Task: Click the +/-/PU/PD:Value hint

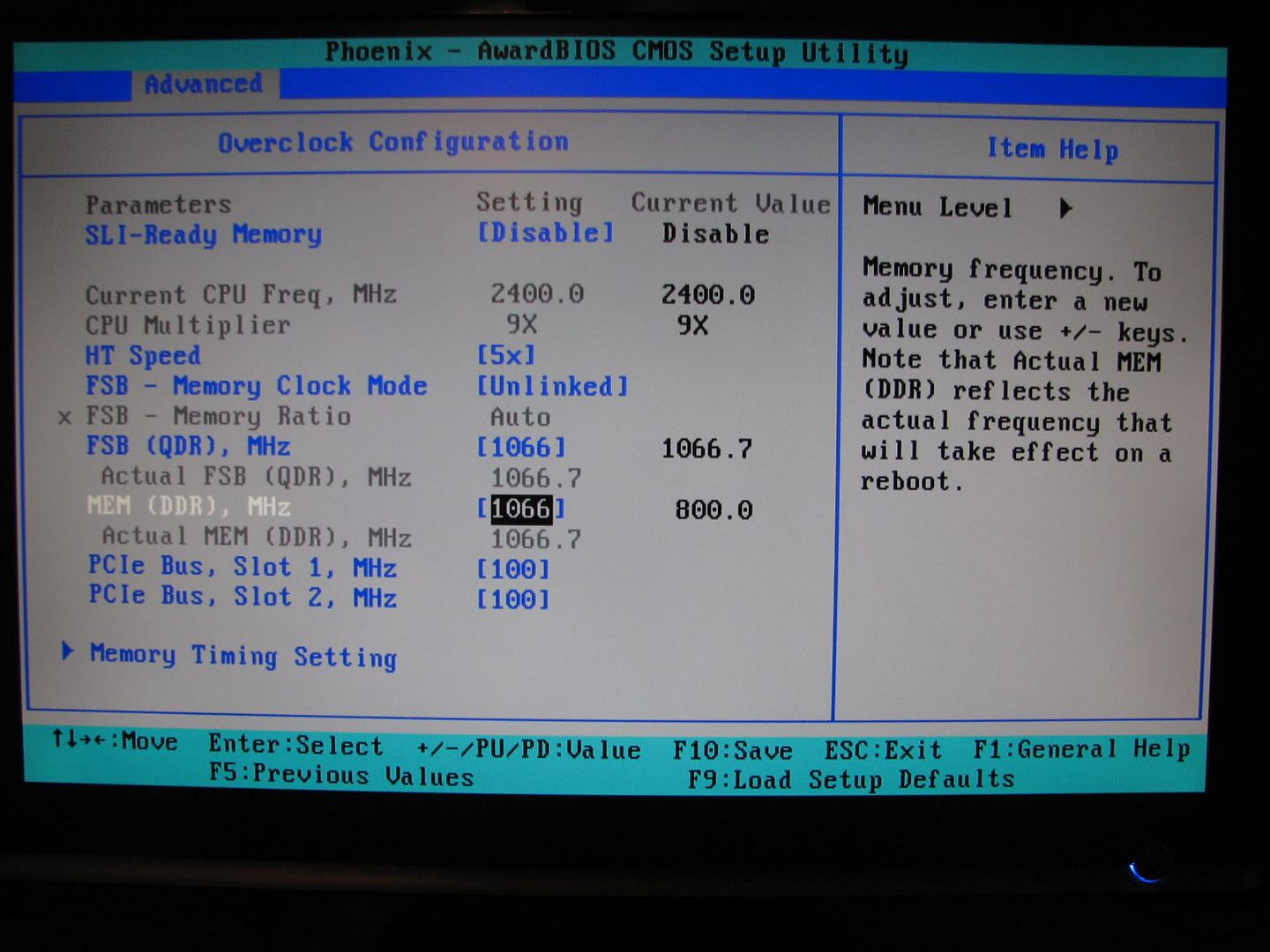Action: 528,749
